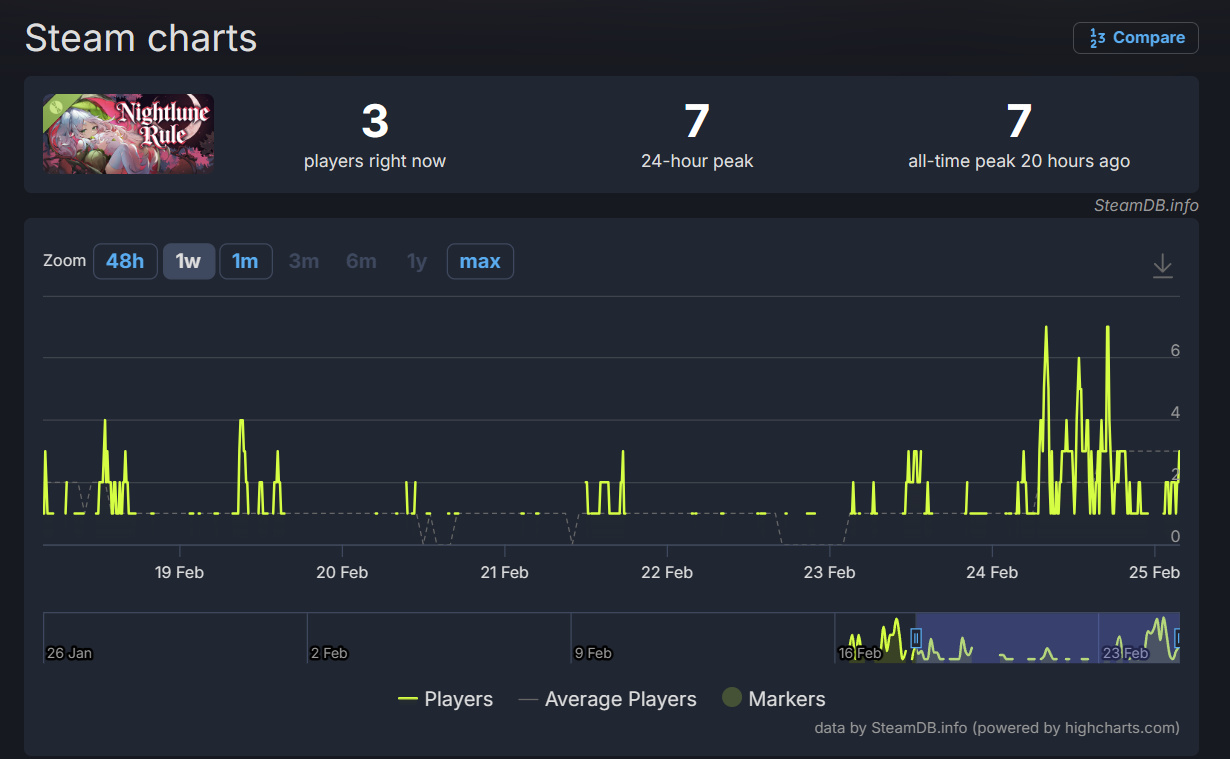Click the left navigator range handle

pyautogui.click(x=916, y=637)
